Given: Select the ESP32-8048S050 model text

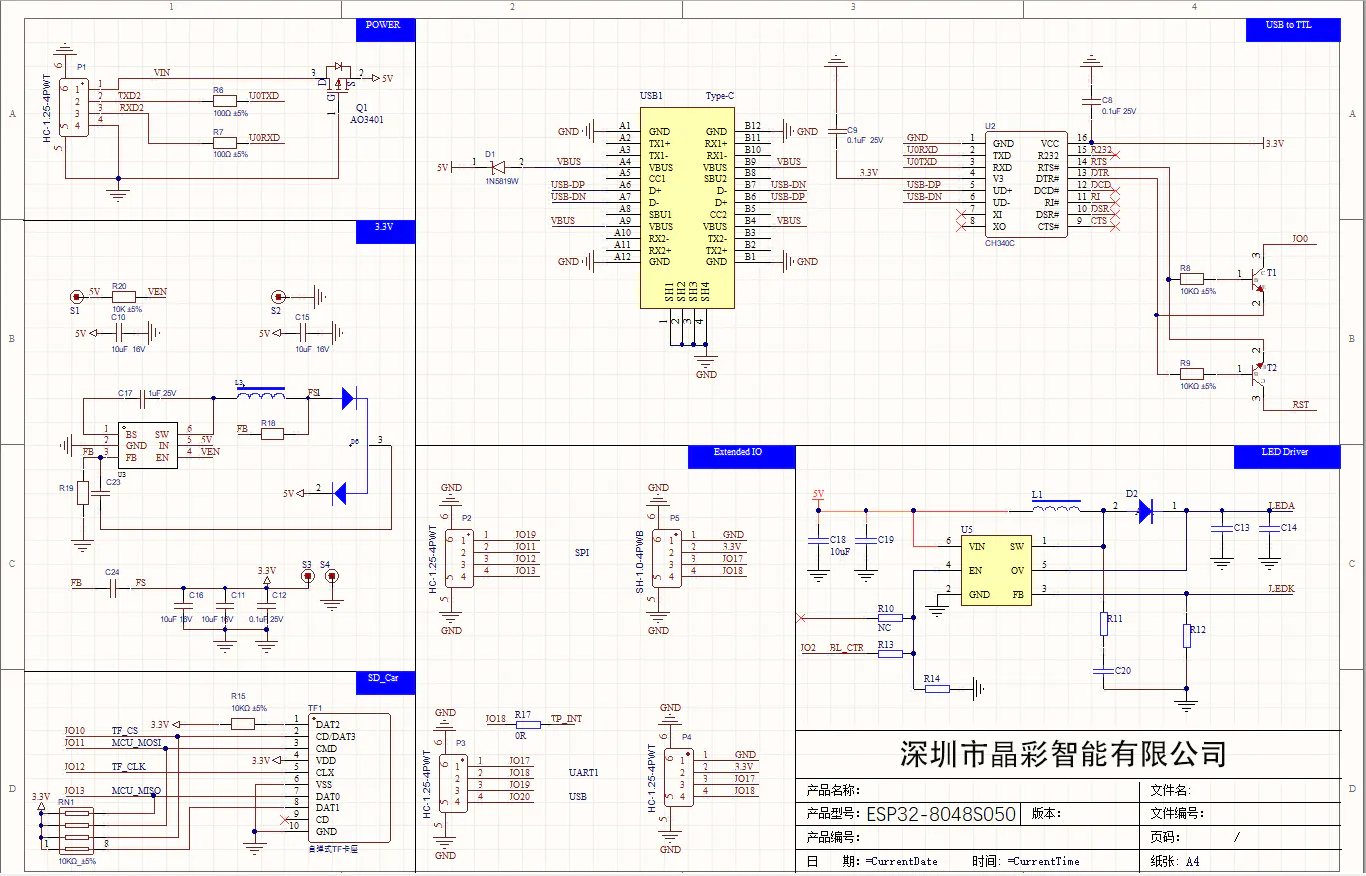Looking at the screenshot, I should [941, 814].
